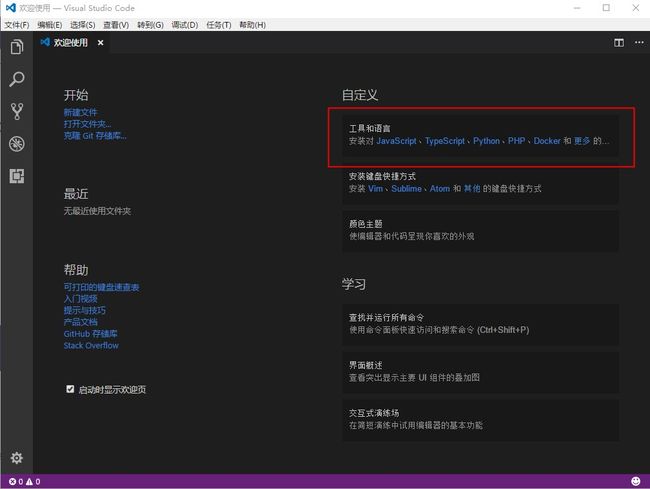Click the PHP language link
The image size is (650, 489).
coord(517,141)
